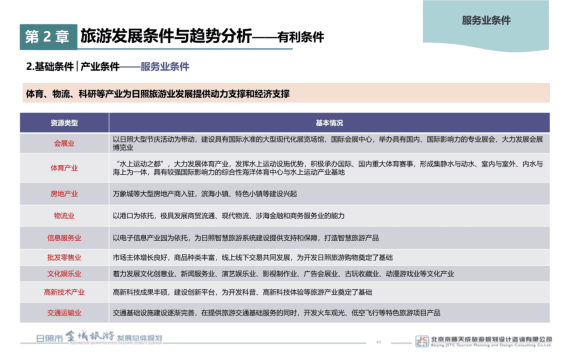Select the 交通运输业 row label

click(x=64, y=313)
